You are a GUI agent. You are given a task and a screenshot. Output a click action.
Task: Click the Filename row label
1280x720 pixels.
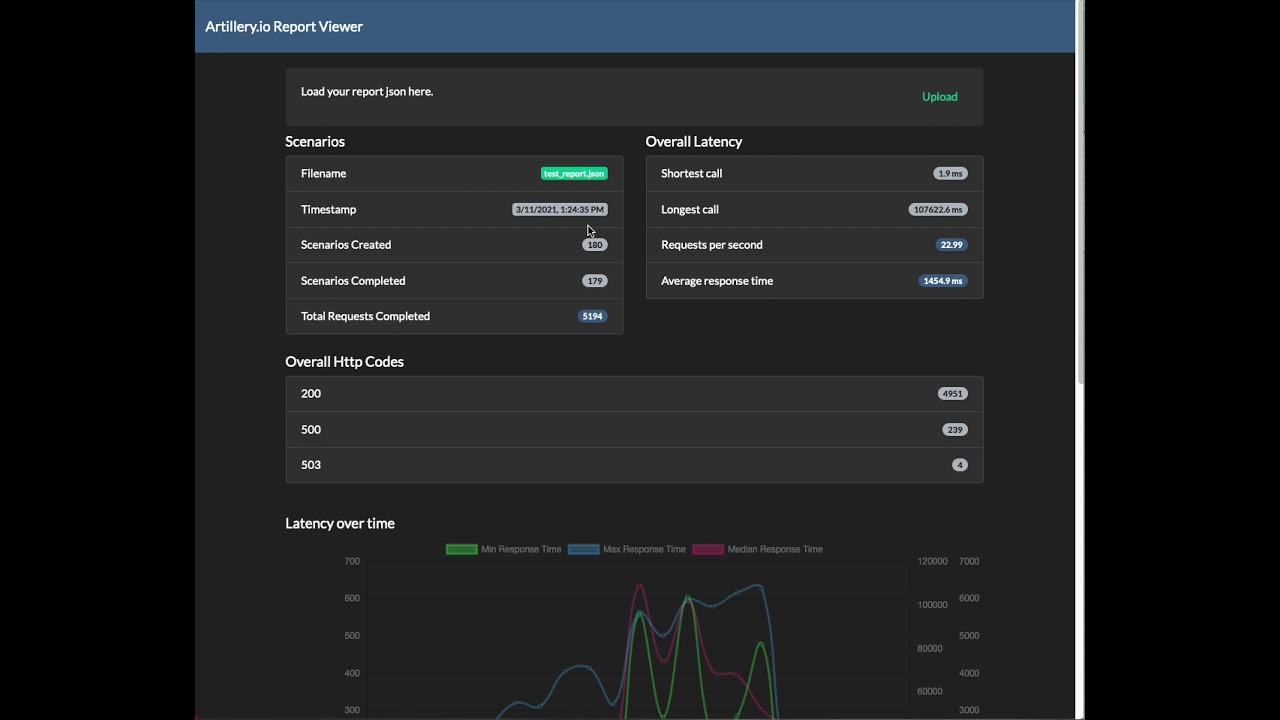click(x=324, y=174)
